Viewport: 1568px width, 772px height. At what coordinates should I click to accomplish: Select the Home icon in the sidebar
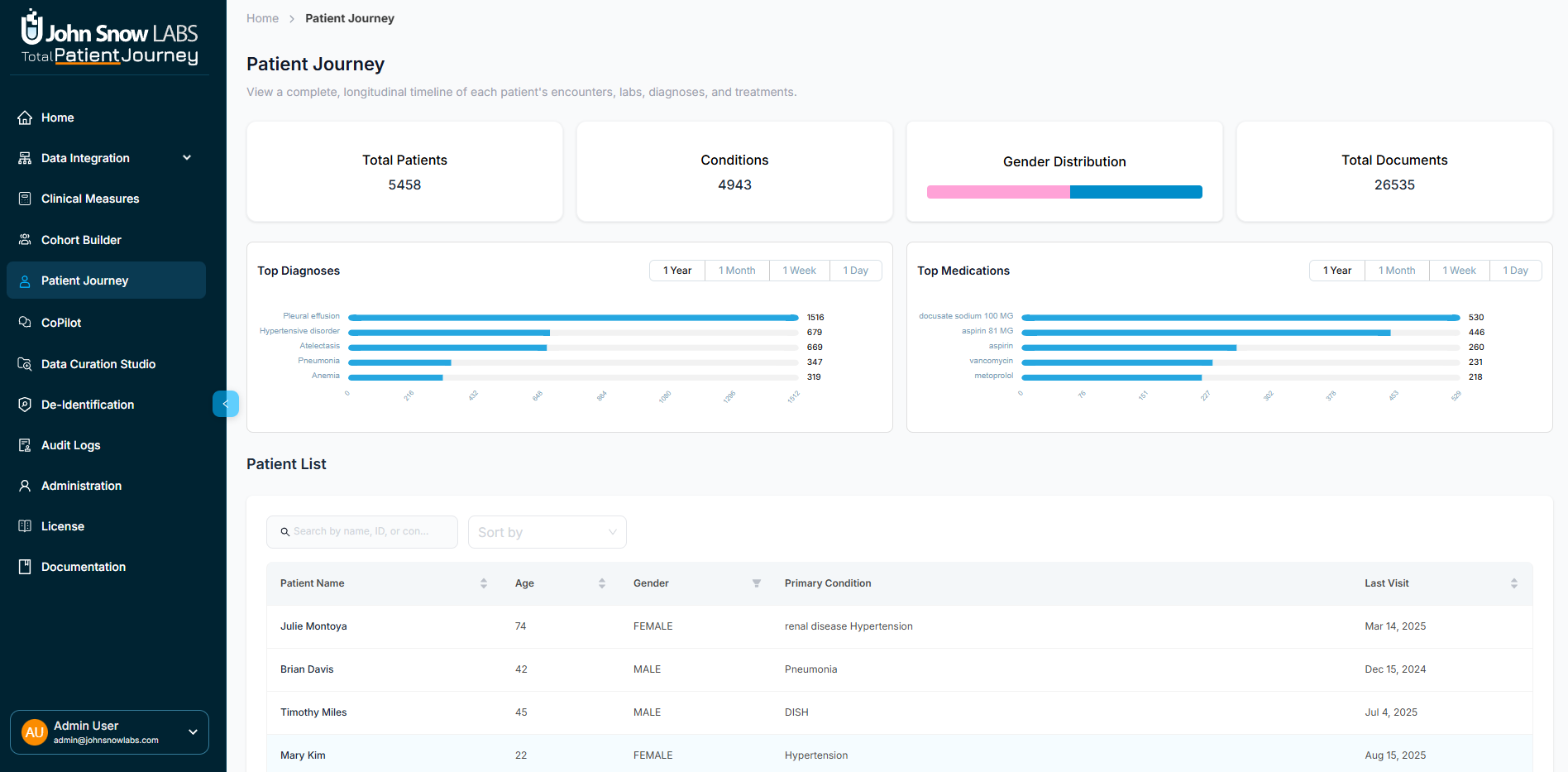click(25, 117)
